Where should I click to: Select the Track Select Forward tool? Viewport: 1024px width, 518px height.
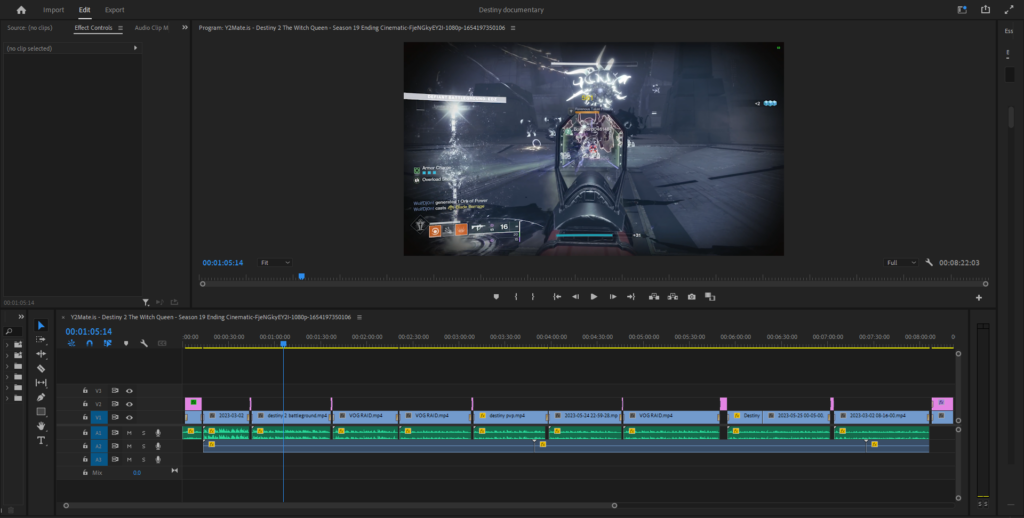[41, 340]
